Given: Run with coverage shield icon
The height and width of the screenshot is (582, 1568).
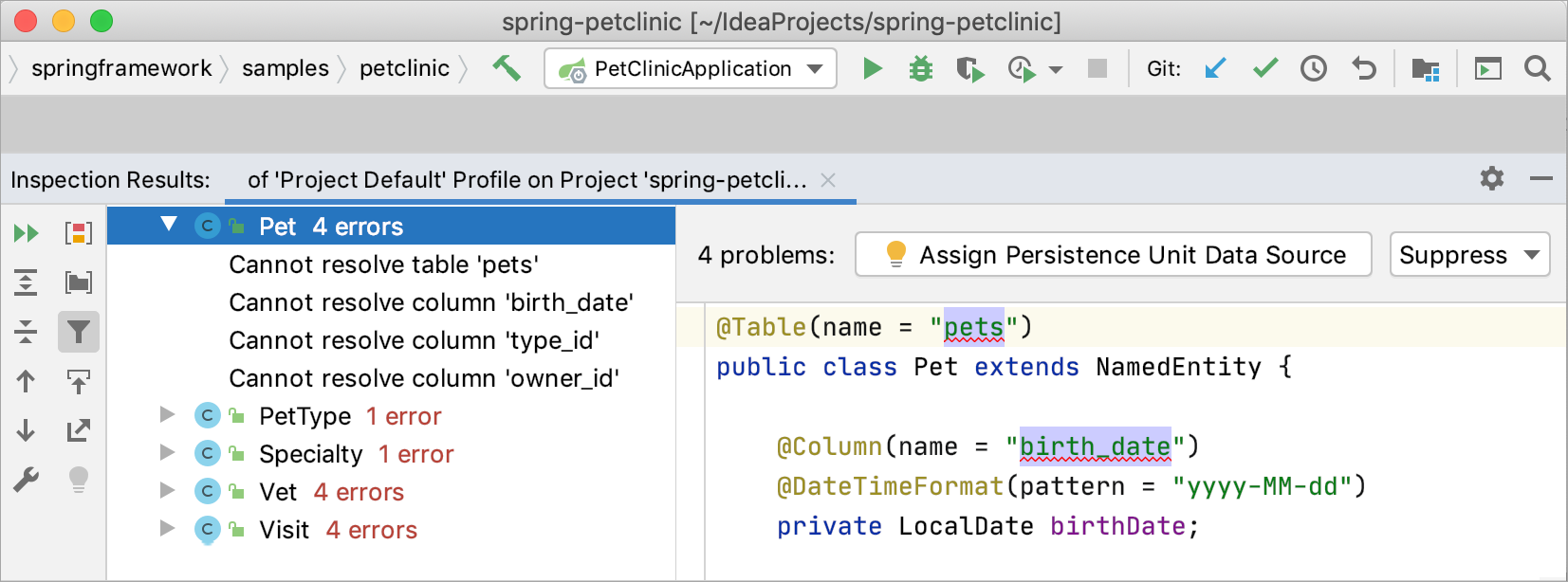Looking at the screenshot, I should tap(969, 68).
